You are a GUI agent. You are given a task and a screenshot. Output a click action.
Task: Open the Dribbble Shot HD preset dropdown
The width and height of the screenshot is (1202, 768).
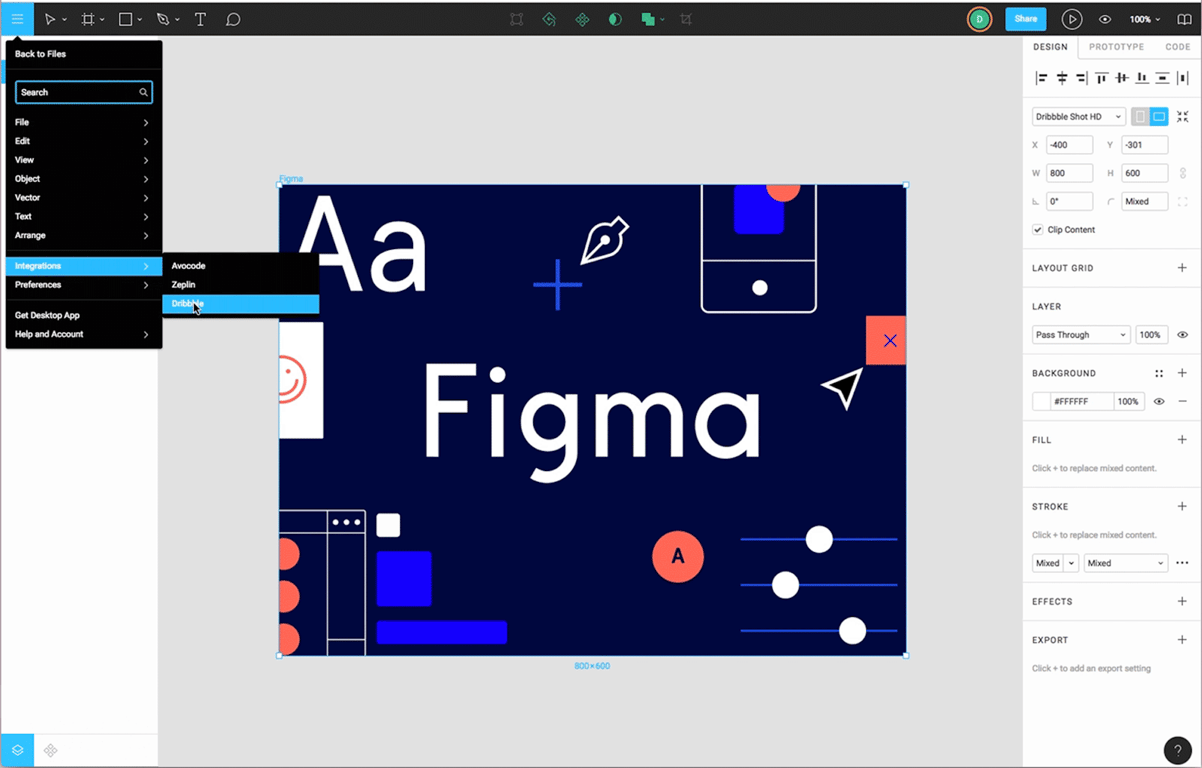pos(1078,117)
